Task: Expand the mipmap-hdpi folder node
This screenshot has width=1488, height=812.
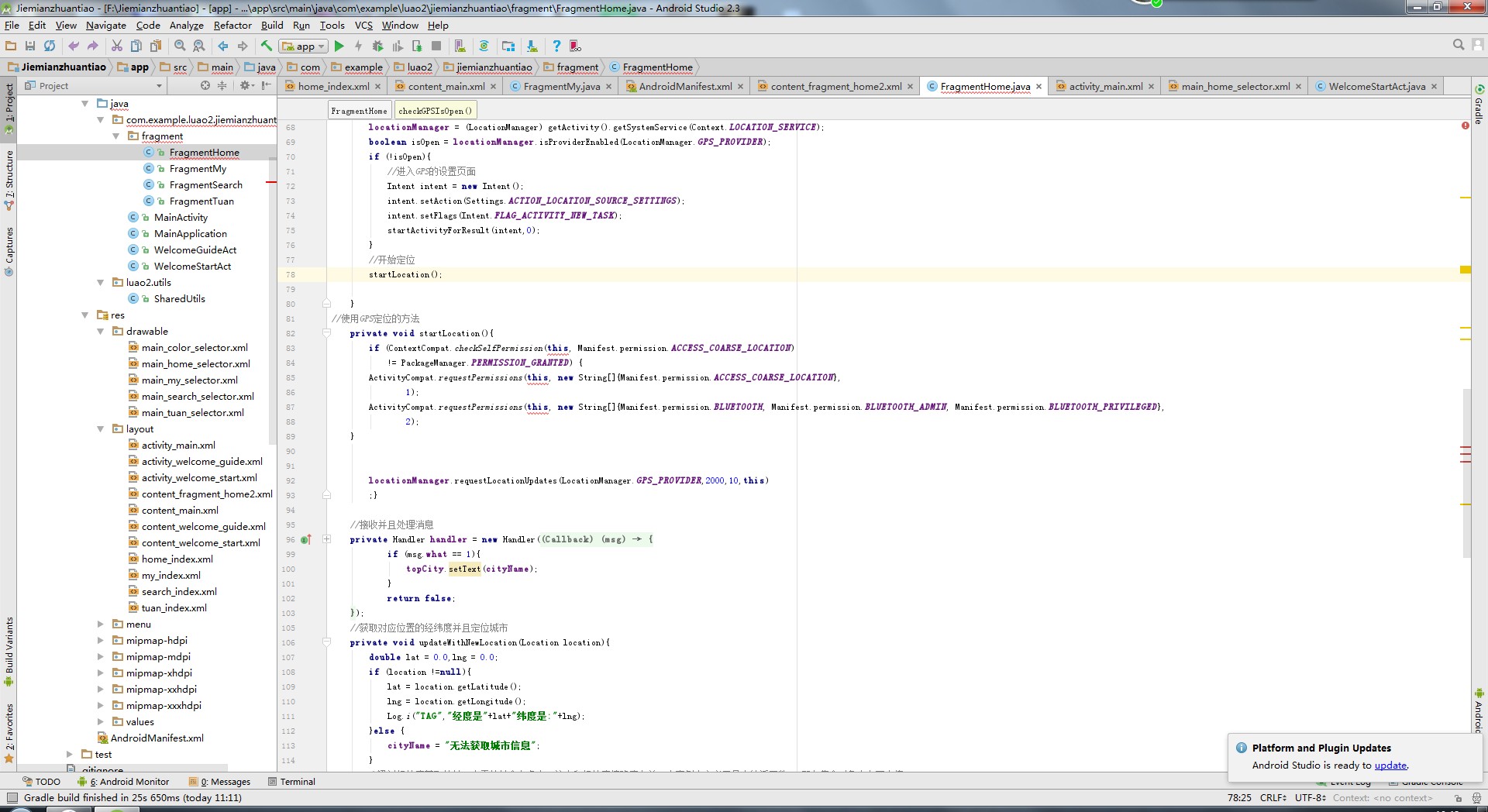Action: (101, 641)
